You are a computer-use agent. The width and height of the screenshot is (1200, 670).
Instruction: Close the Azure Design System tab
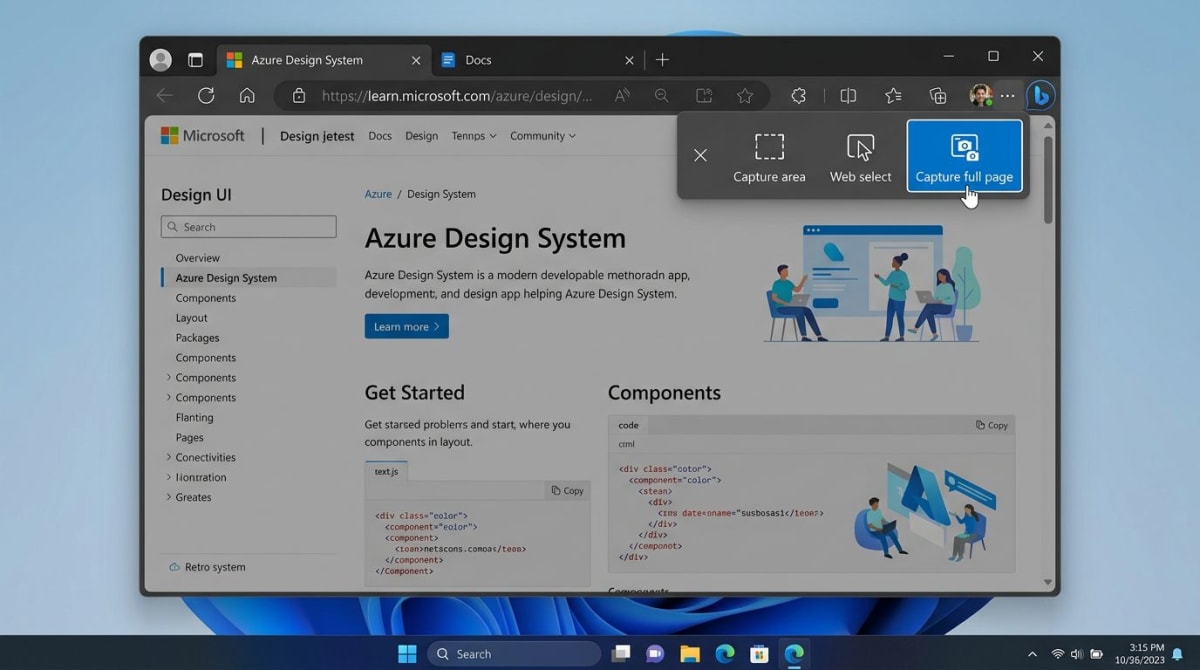(416, 60)
